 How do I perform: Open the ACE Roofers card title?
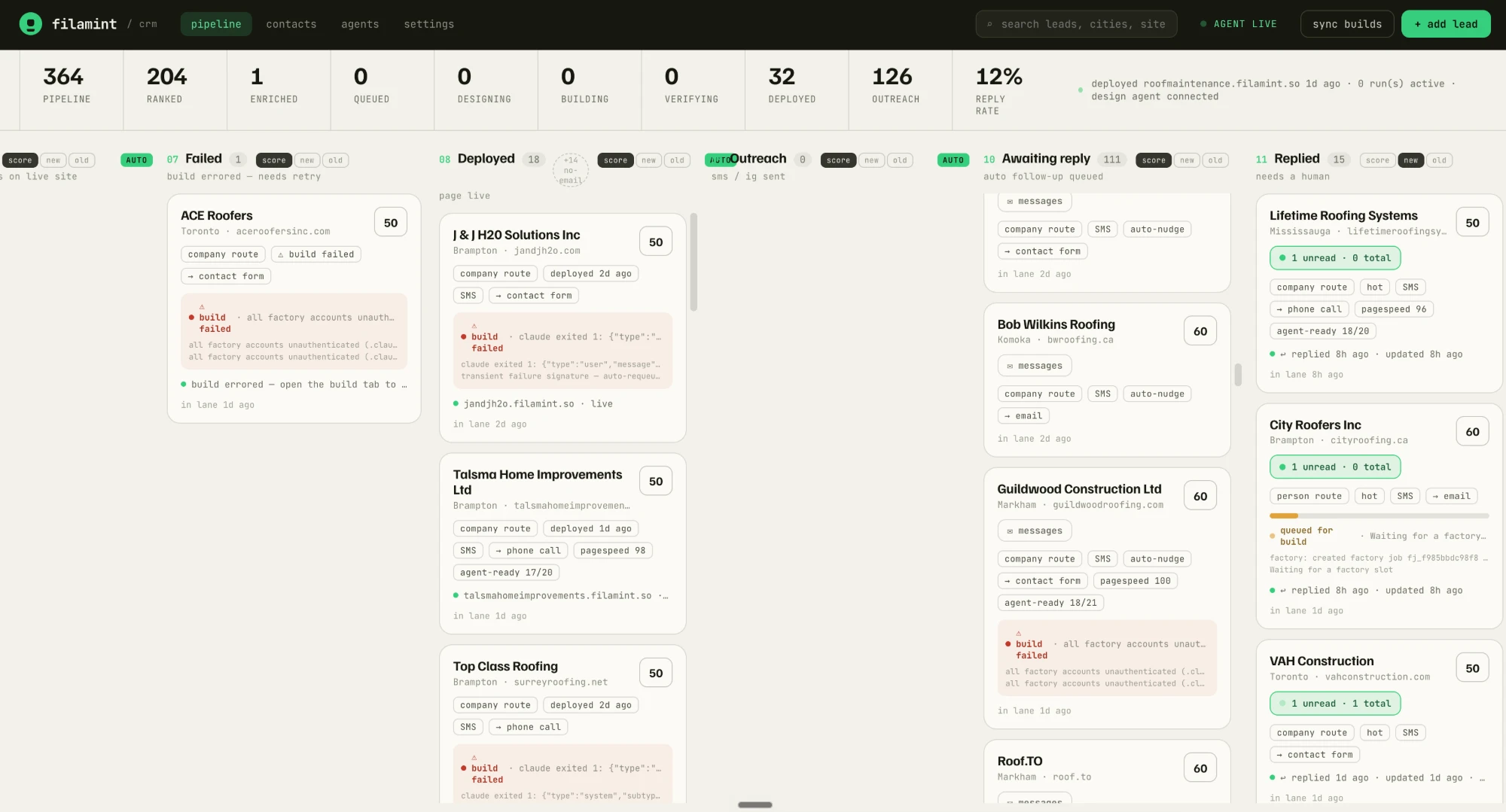pyautogui.click(x=217, y=216)
